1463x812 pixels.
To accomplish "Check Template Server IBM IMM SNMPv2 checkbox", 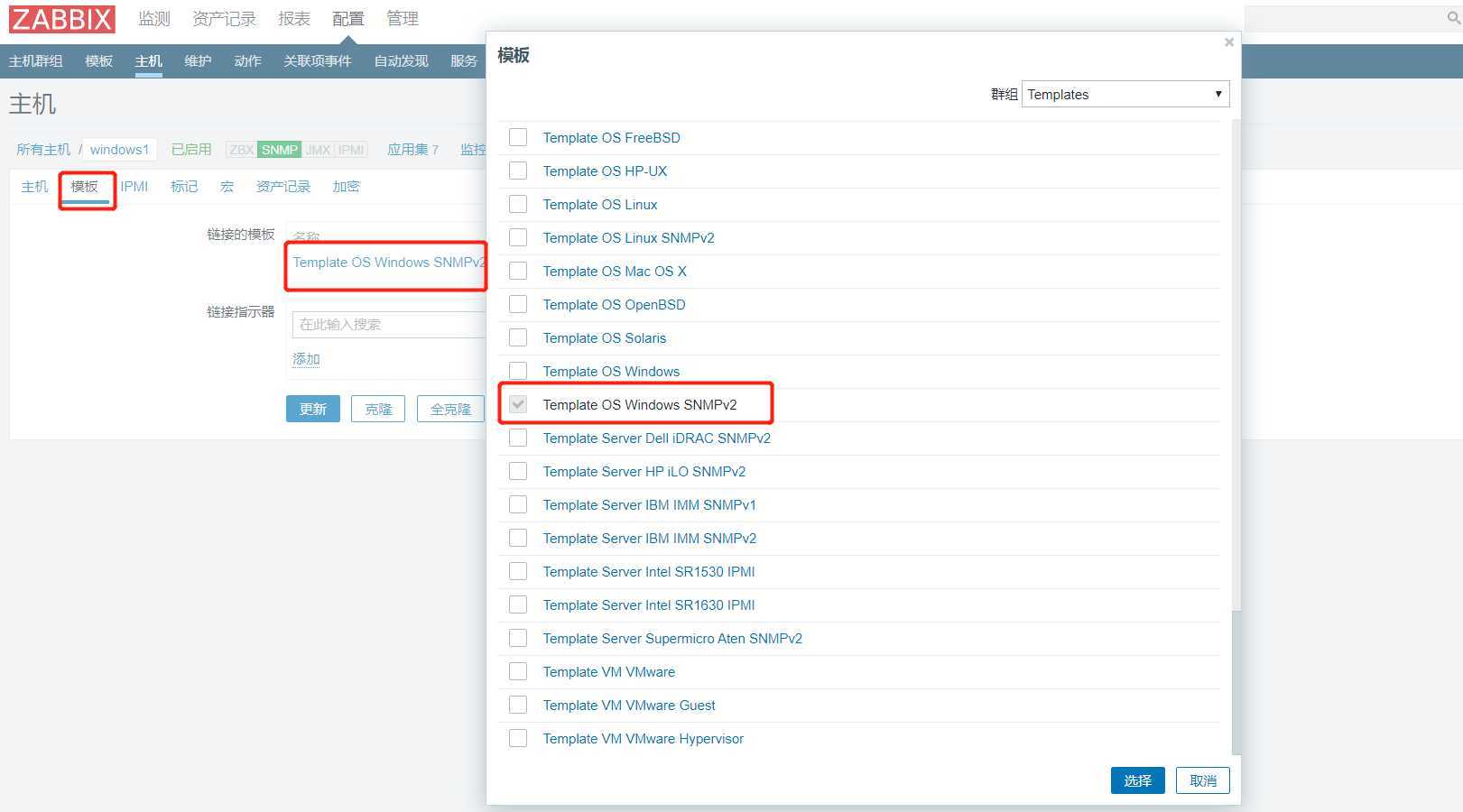I will coord(518,538).
